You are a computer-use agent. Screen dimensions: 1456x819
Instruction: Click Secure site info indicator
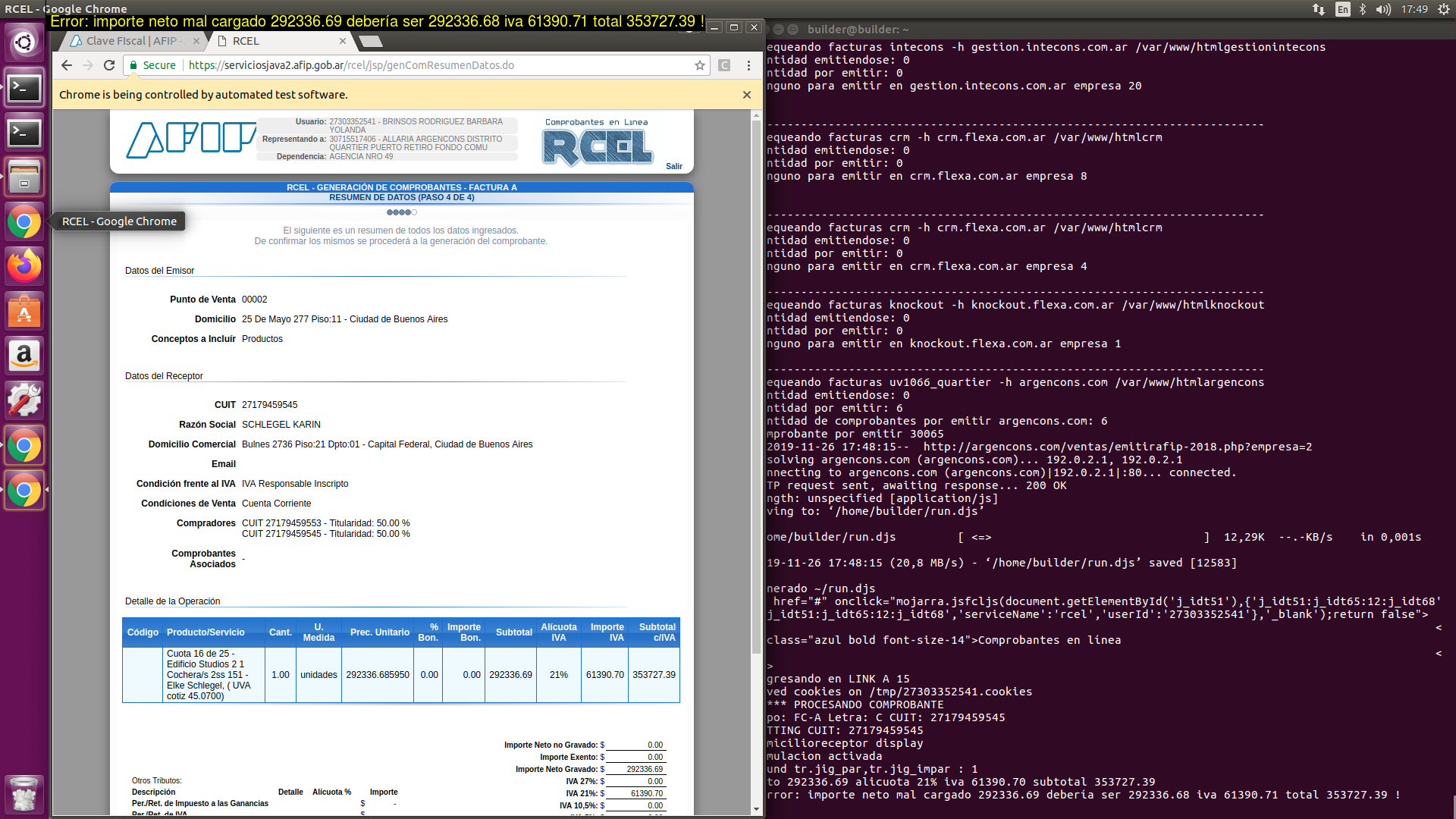[152, 65]
